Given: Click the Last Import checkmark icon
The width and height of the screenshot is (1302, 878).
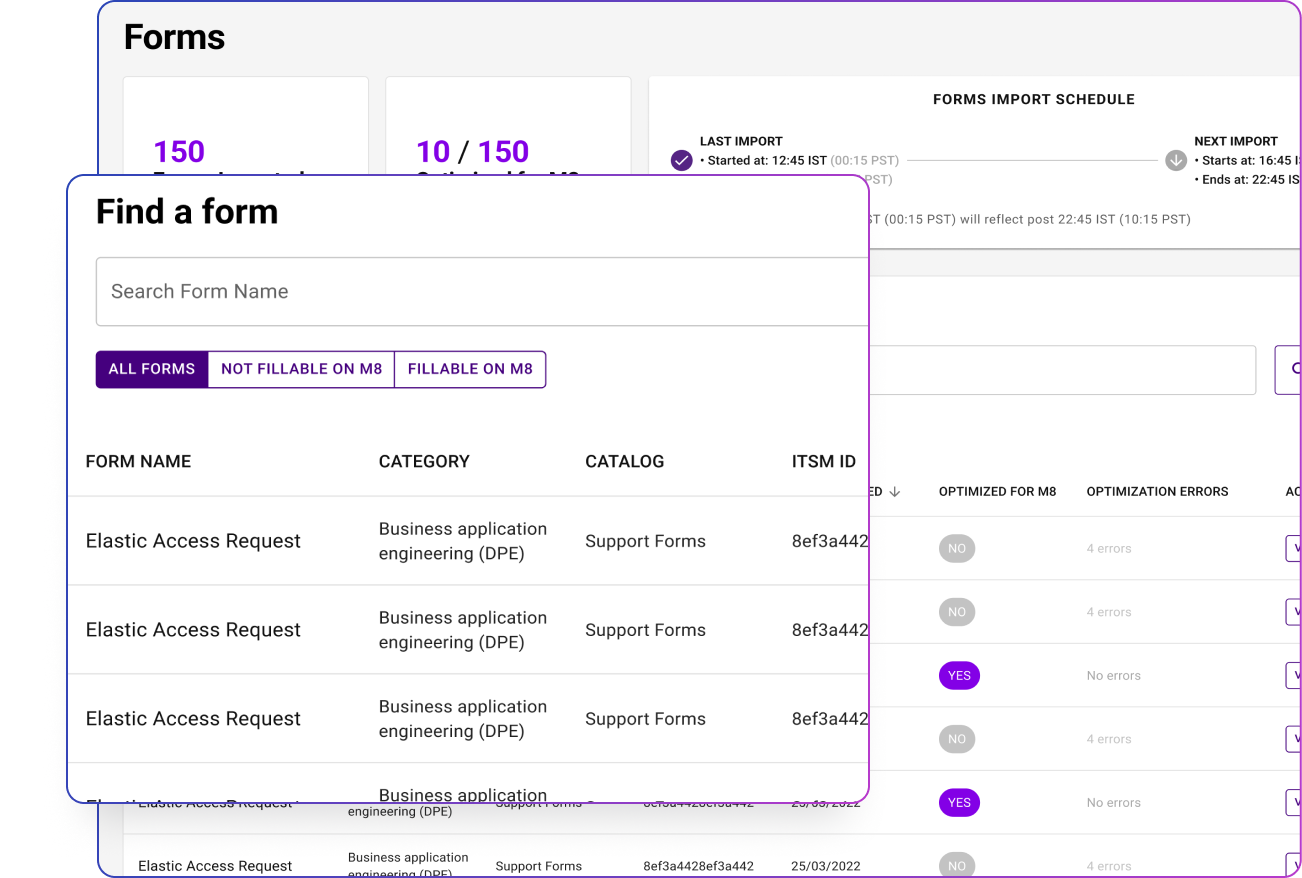Looking at the screenshot, I should tap(681, 160).
